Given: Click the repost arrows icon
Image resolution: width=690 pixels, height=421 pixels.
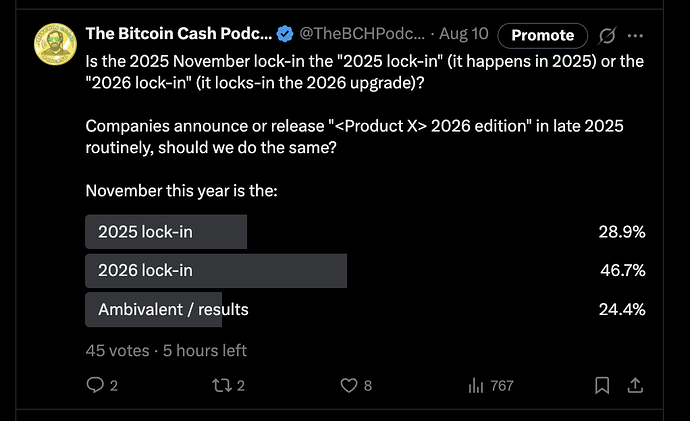Looking at the screenshot, I should pyautogui.click(x=222, y=386).
